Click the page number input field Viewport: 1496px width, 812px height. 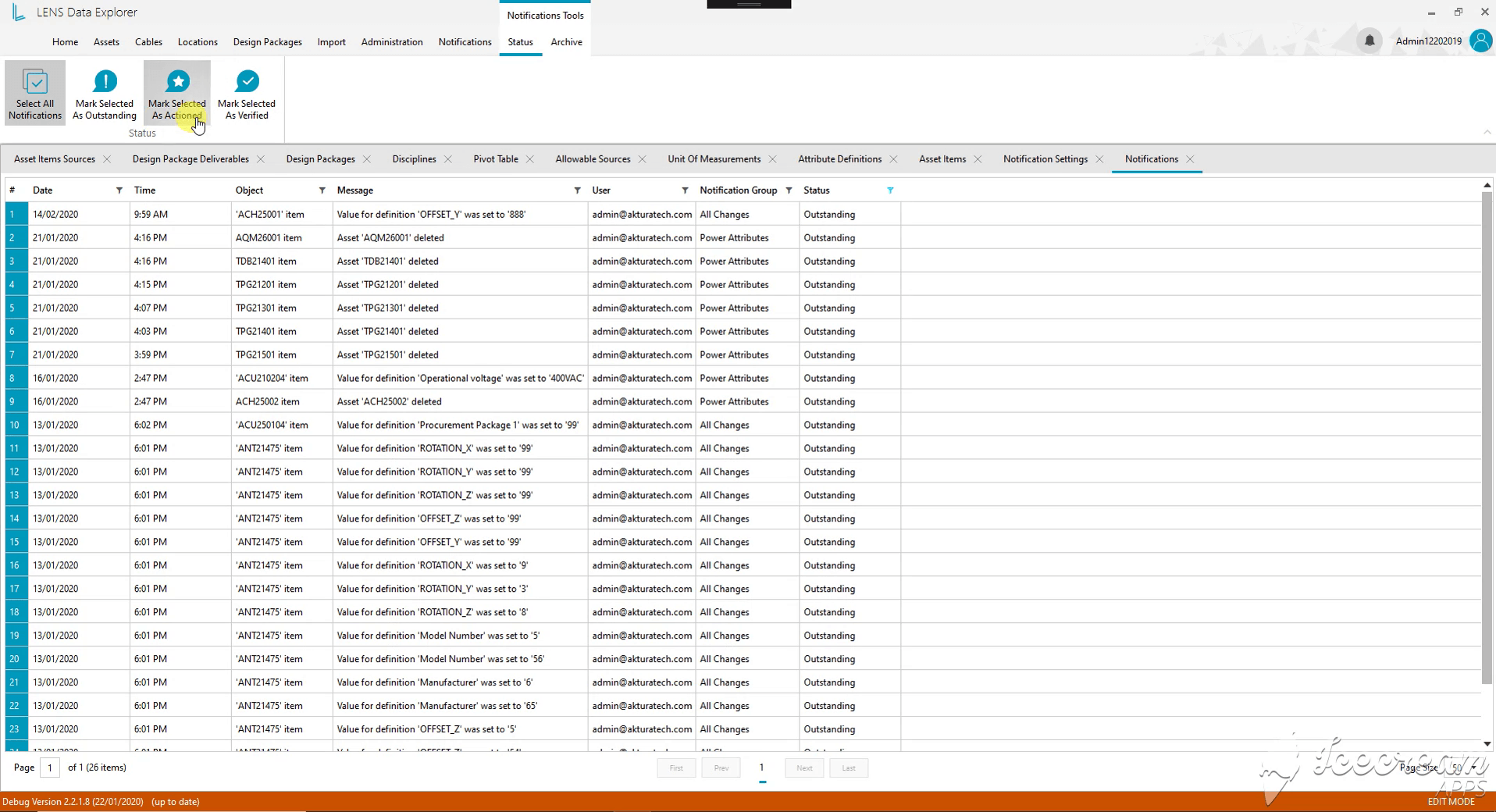(x=50, y=768)
